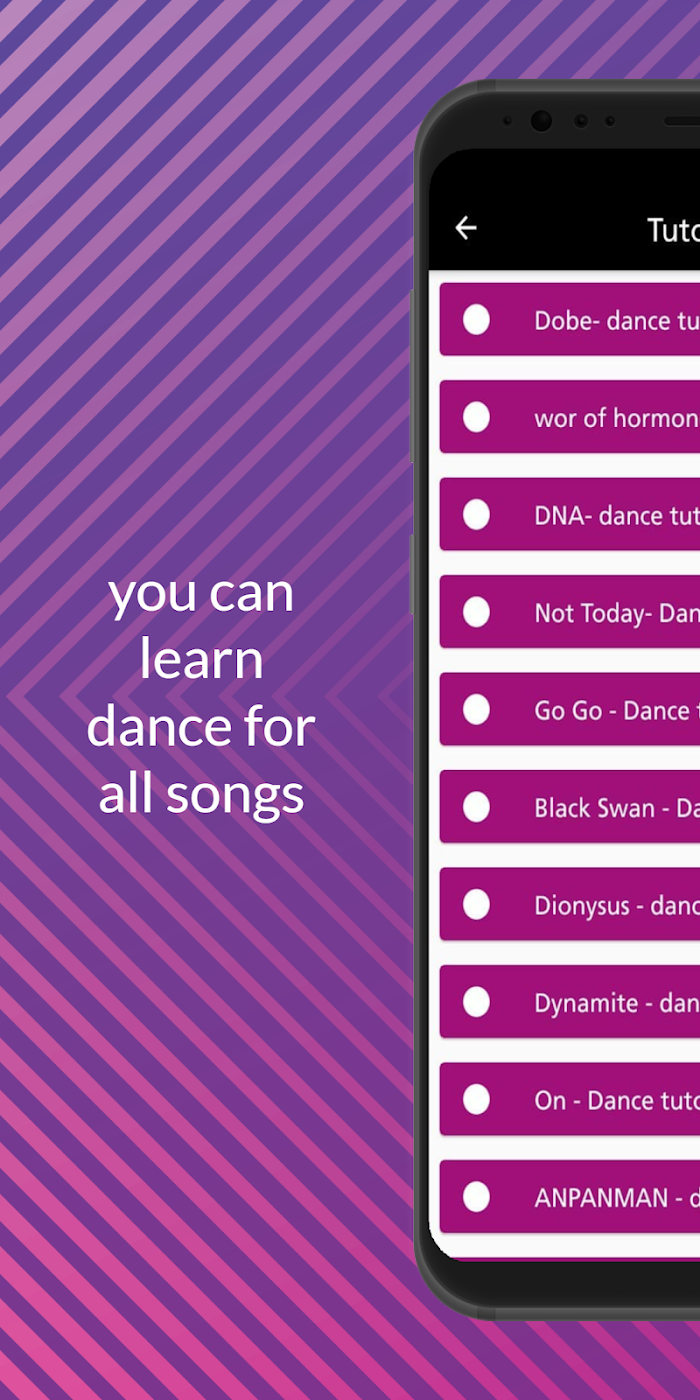
Task: Select the white circle beside Dobe
Action: (x=477, y=320)
